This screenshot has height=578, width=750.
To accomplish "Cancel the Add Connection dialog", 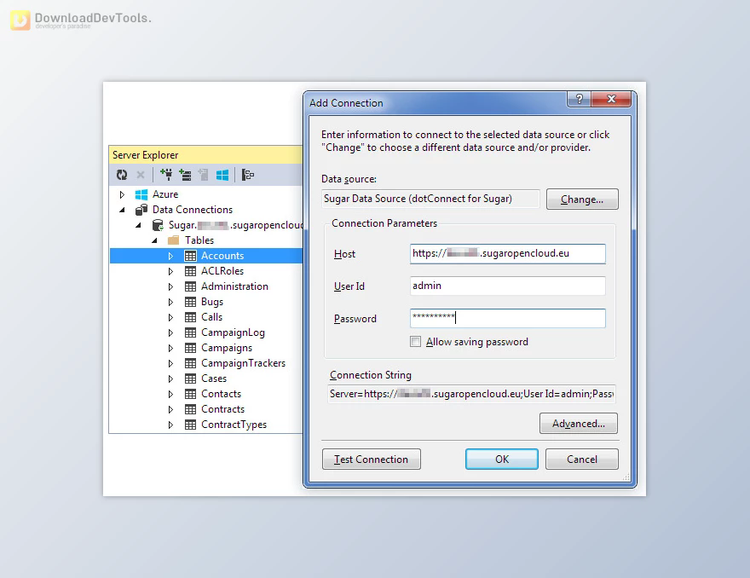I will 582,459.
